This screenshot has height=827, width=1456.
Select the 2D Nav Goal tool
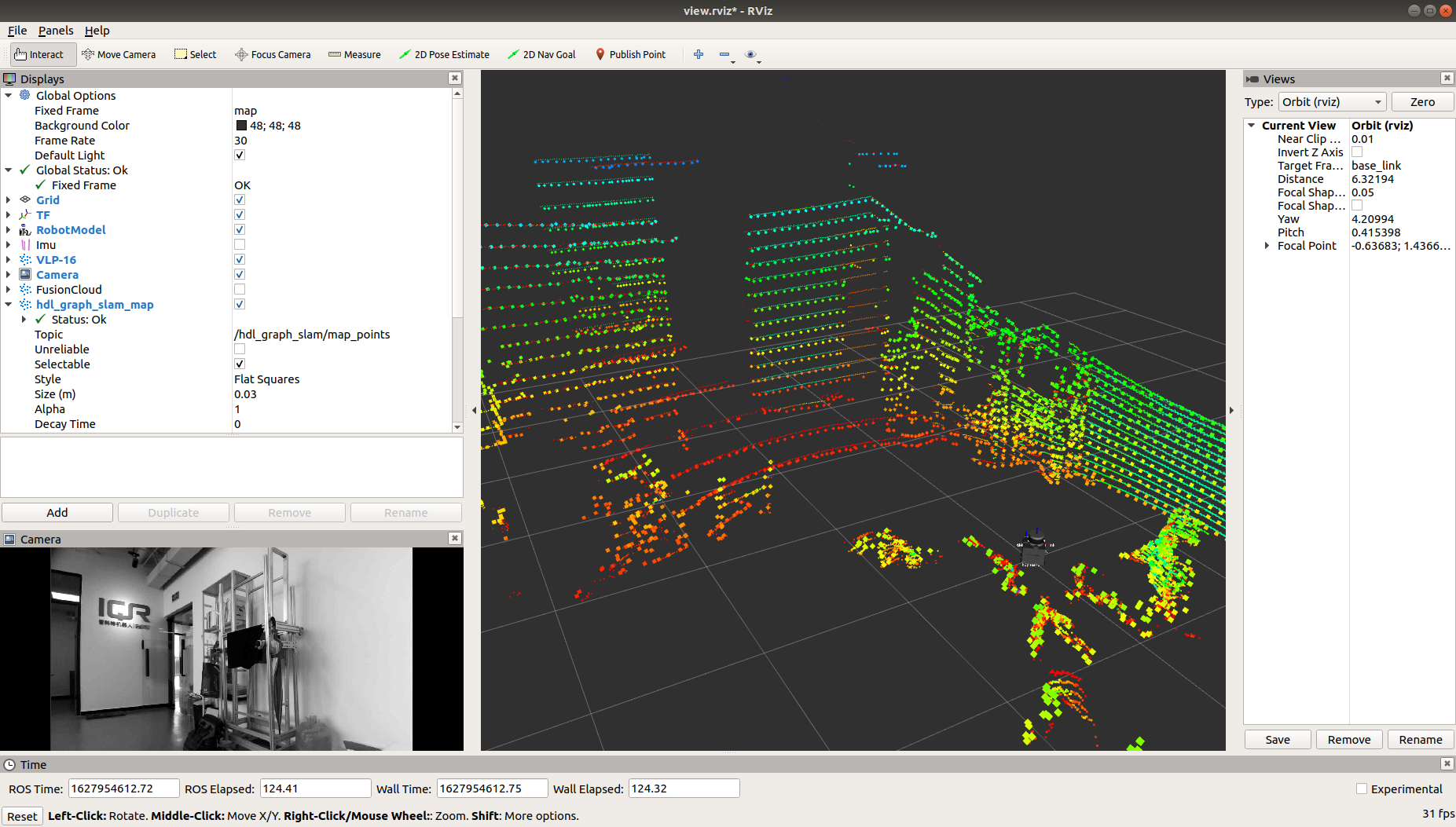coord(541,54)
